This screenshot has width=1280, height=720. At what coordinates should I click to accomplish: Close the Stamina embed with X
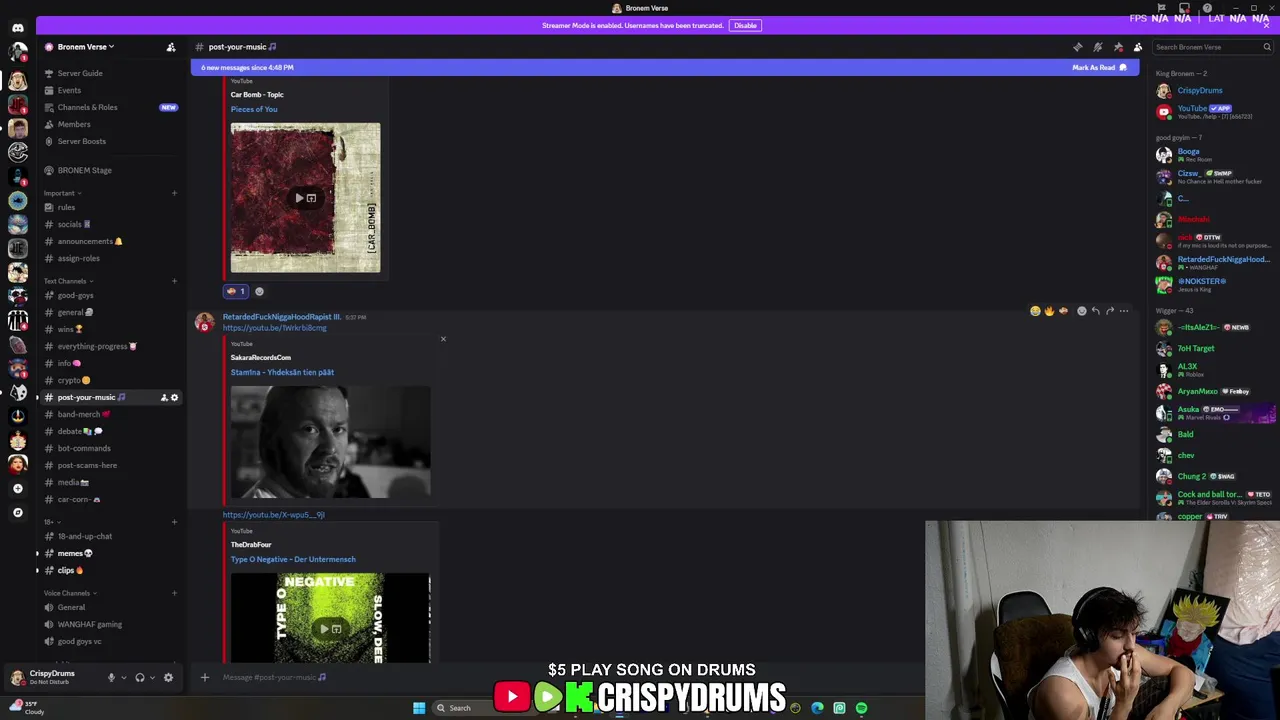[x=443, y=339]
